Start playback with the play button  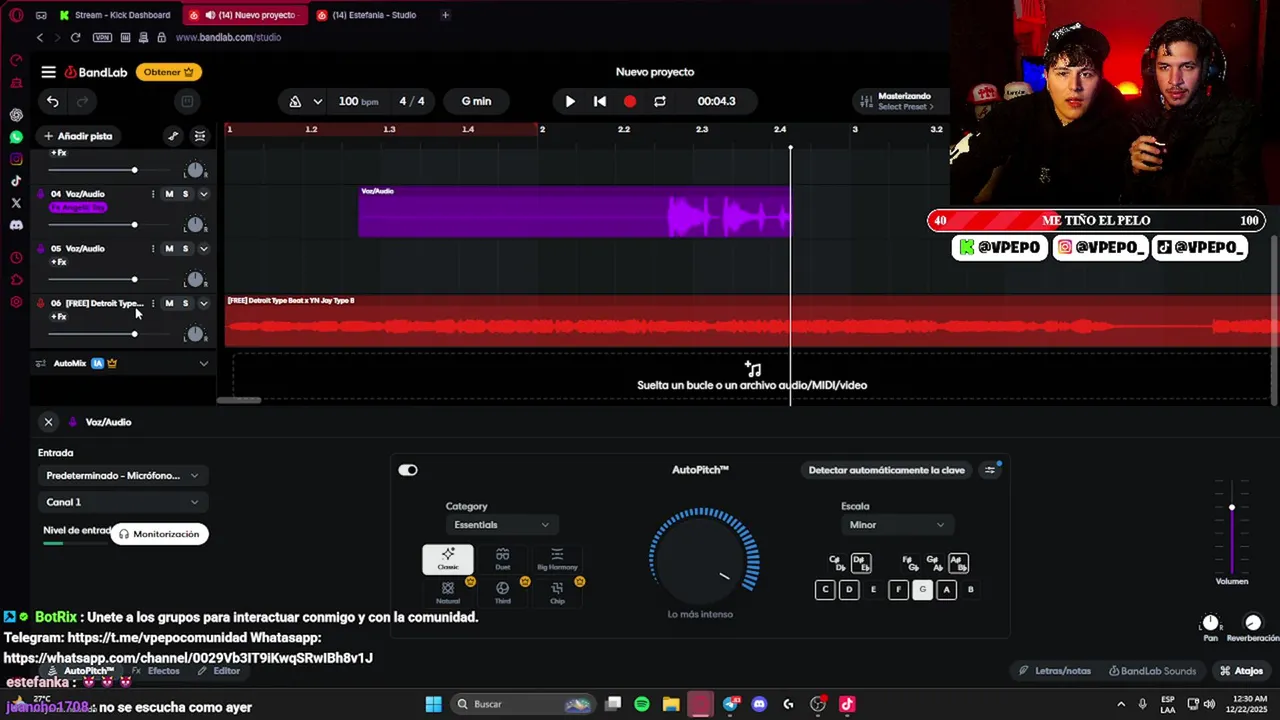(570, 101)
